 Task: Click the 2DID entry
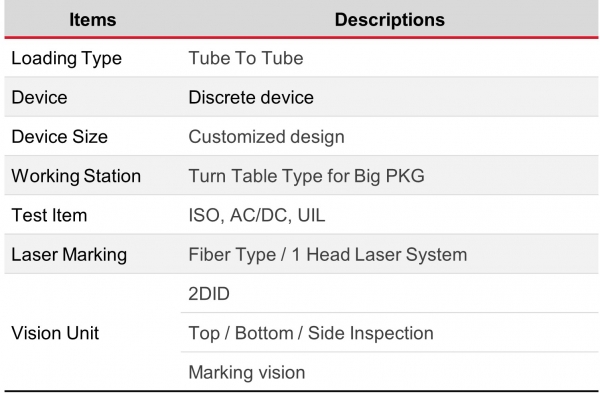209,294
